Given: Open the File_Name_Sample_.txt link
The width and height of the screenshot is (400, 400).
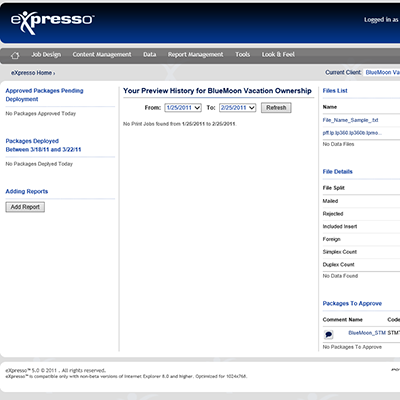Looking at the screenshot, I should [x=350, y=120].
